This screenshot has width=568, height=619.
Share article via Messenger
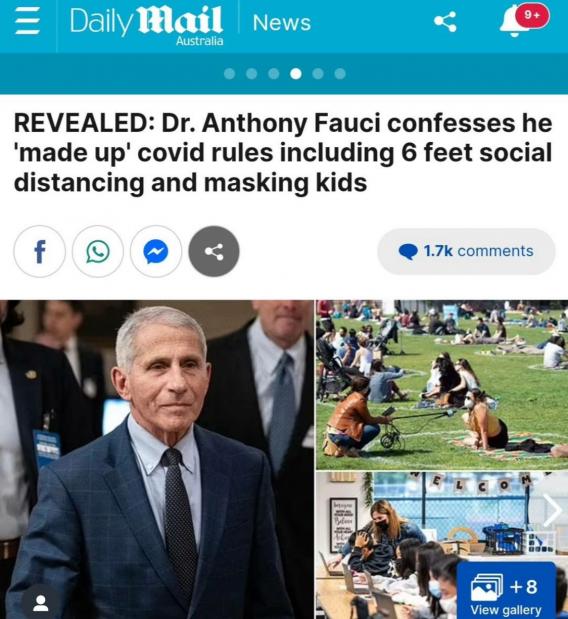(x=156, y=251)
